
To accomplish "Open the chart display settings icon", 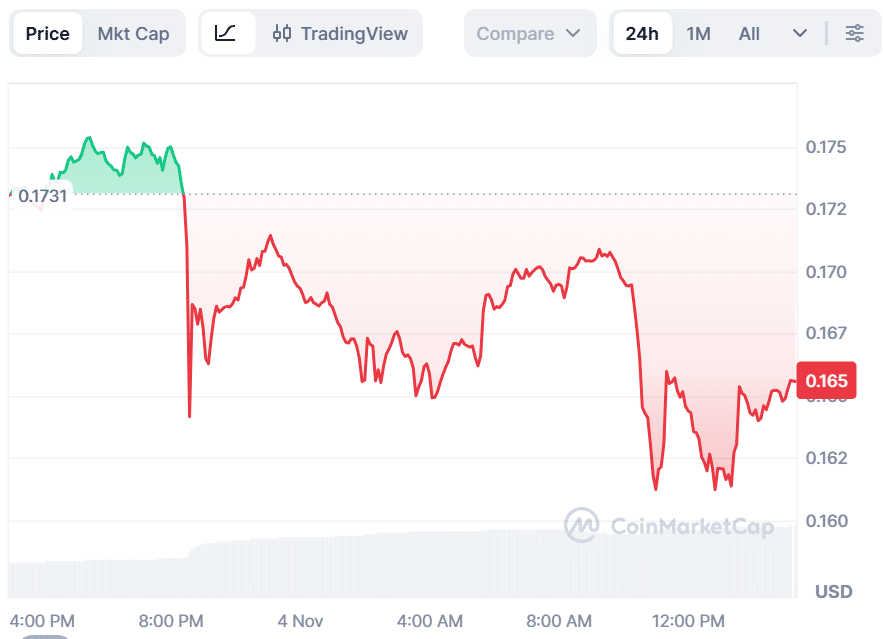I will click(855, 33).
